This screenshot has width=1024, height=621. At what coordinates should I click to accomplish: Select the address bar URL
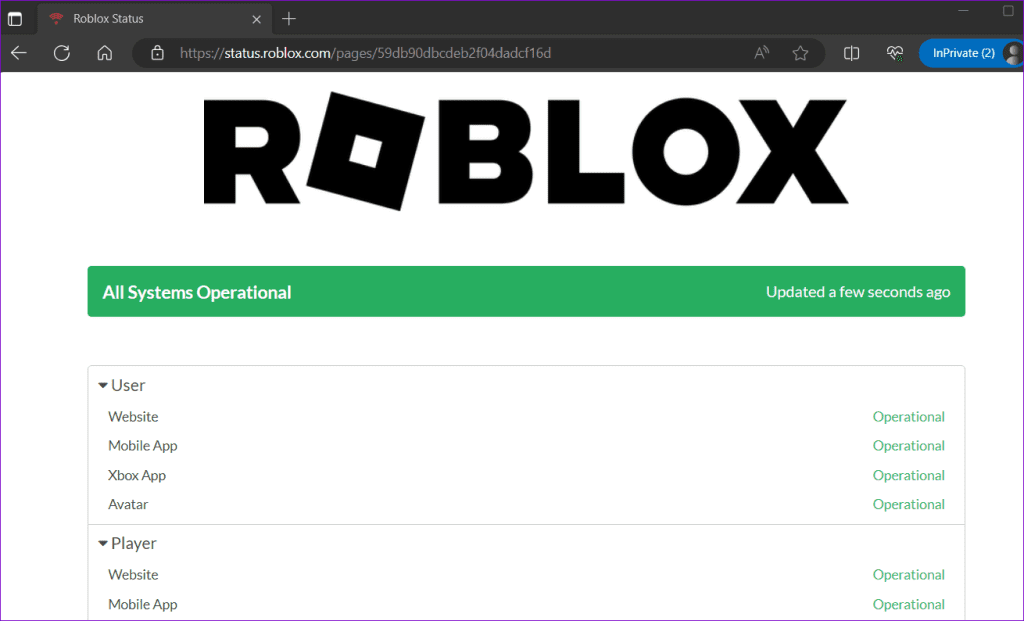coord(366,53)
